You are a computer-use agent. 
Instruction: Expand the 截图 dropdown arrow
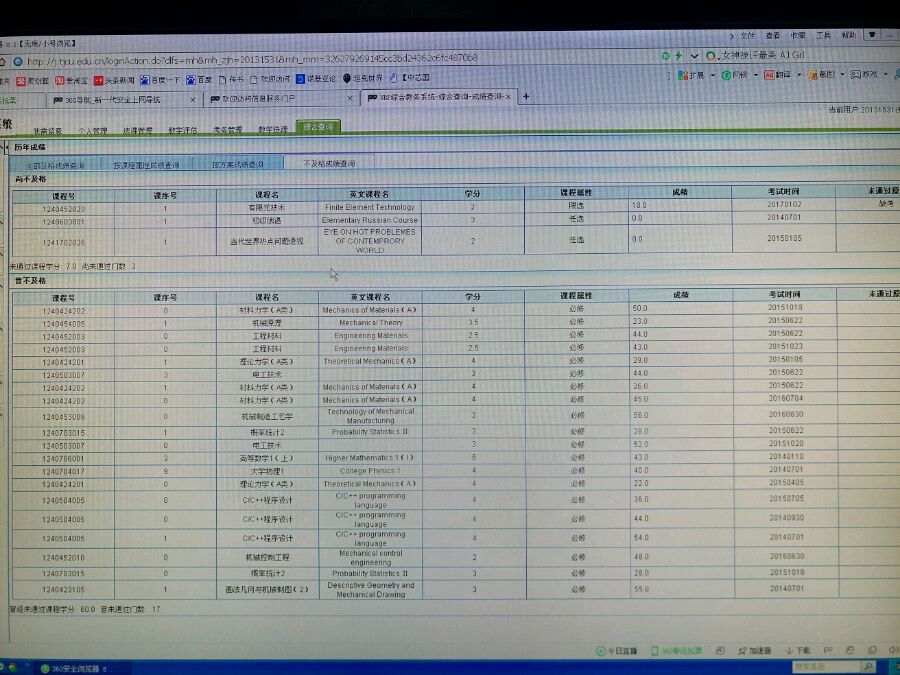coord(842,75)
